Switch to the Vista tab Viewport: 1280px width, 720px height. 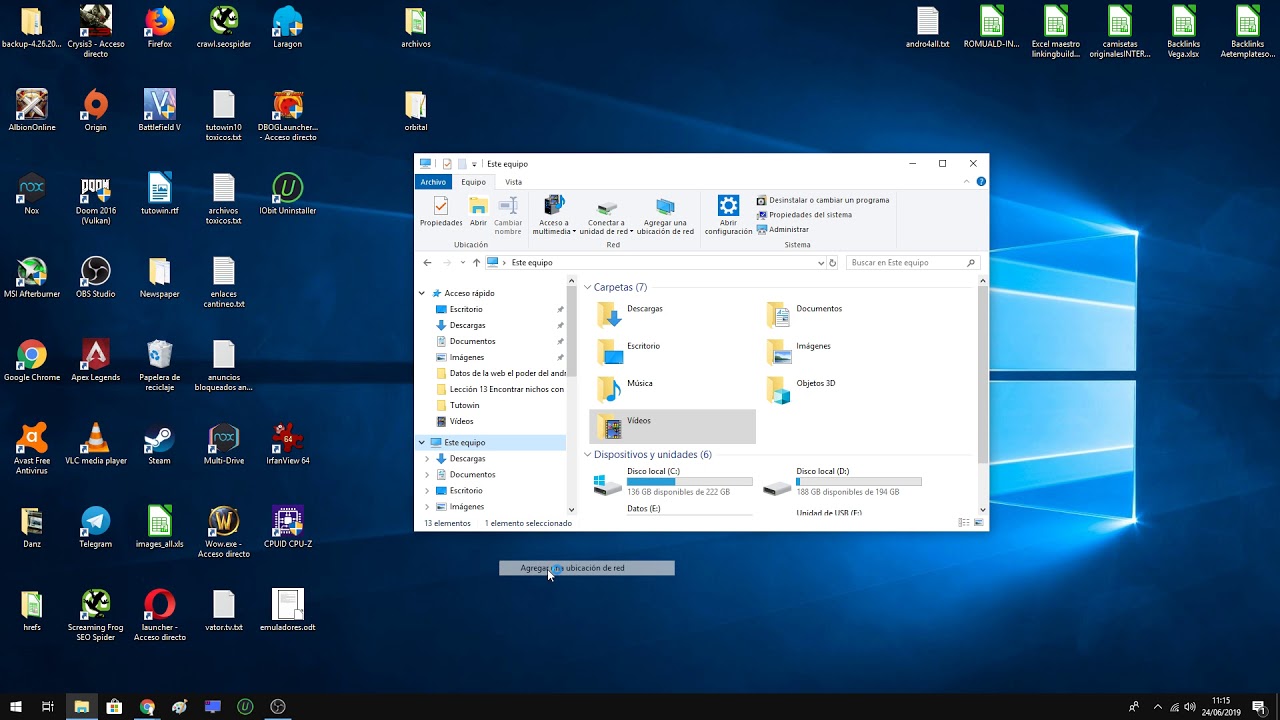513,182
